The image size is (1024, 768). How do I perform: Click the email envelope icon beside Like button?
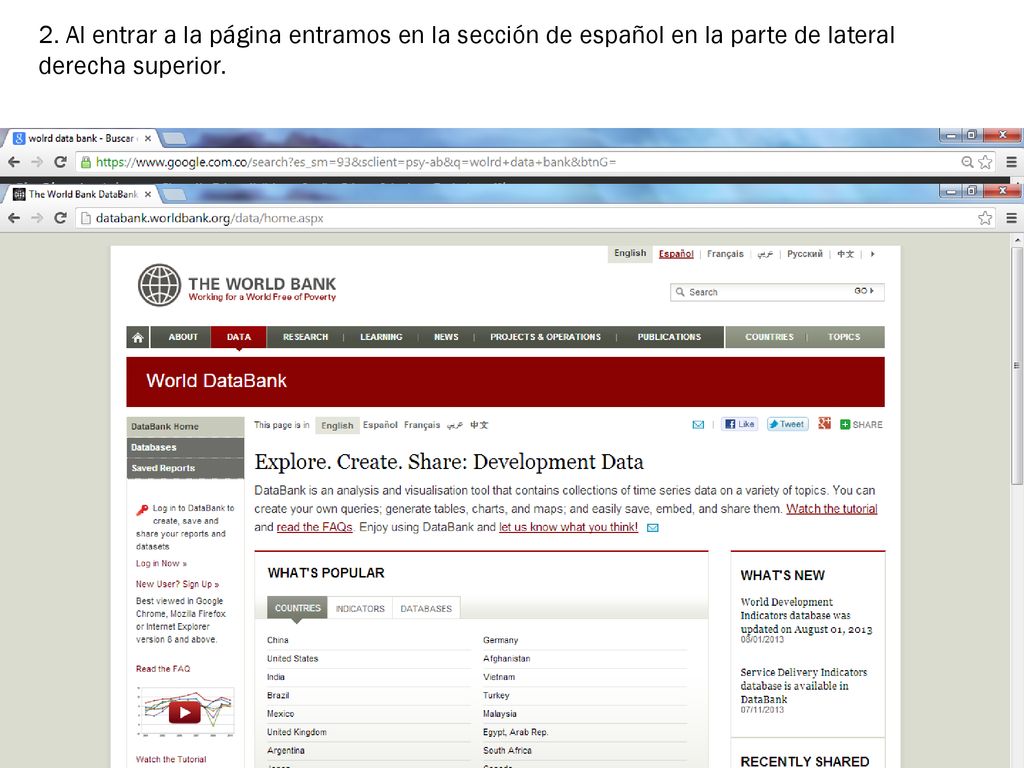[698, 424]
